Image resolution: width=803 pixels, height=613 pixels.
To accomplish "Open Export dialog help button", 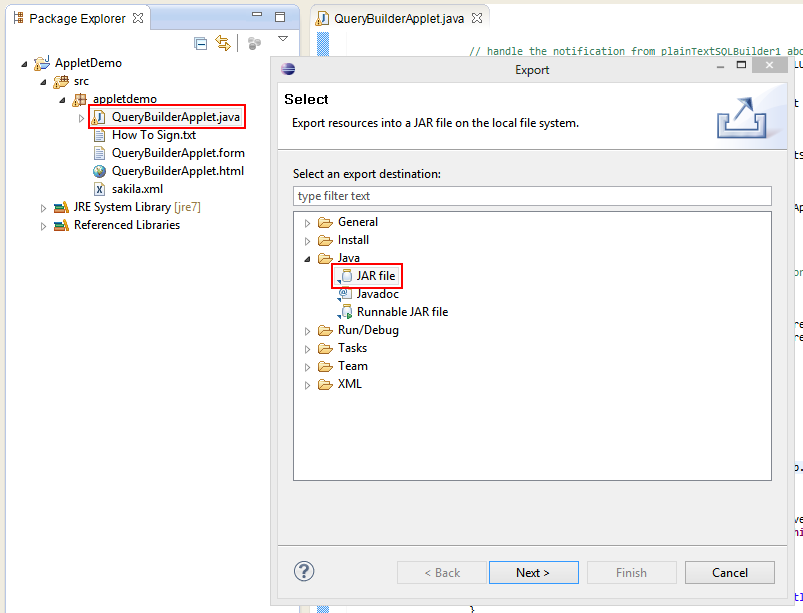I will (304, 571).
